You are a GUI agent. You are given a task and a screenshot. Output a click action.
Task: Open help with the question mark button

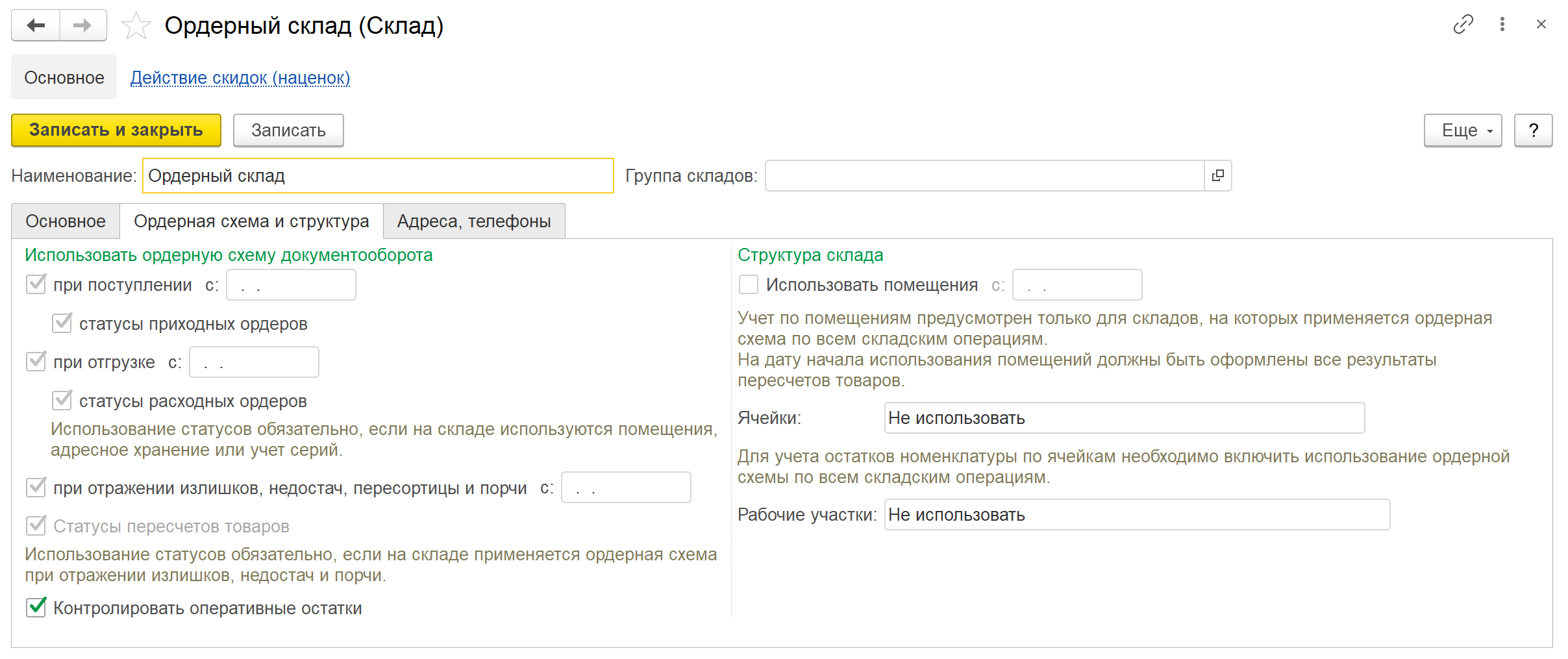[x=1533, y=131]
